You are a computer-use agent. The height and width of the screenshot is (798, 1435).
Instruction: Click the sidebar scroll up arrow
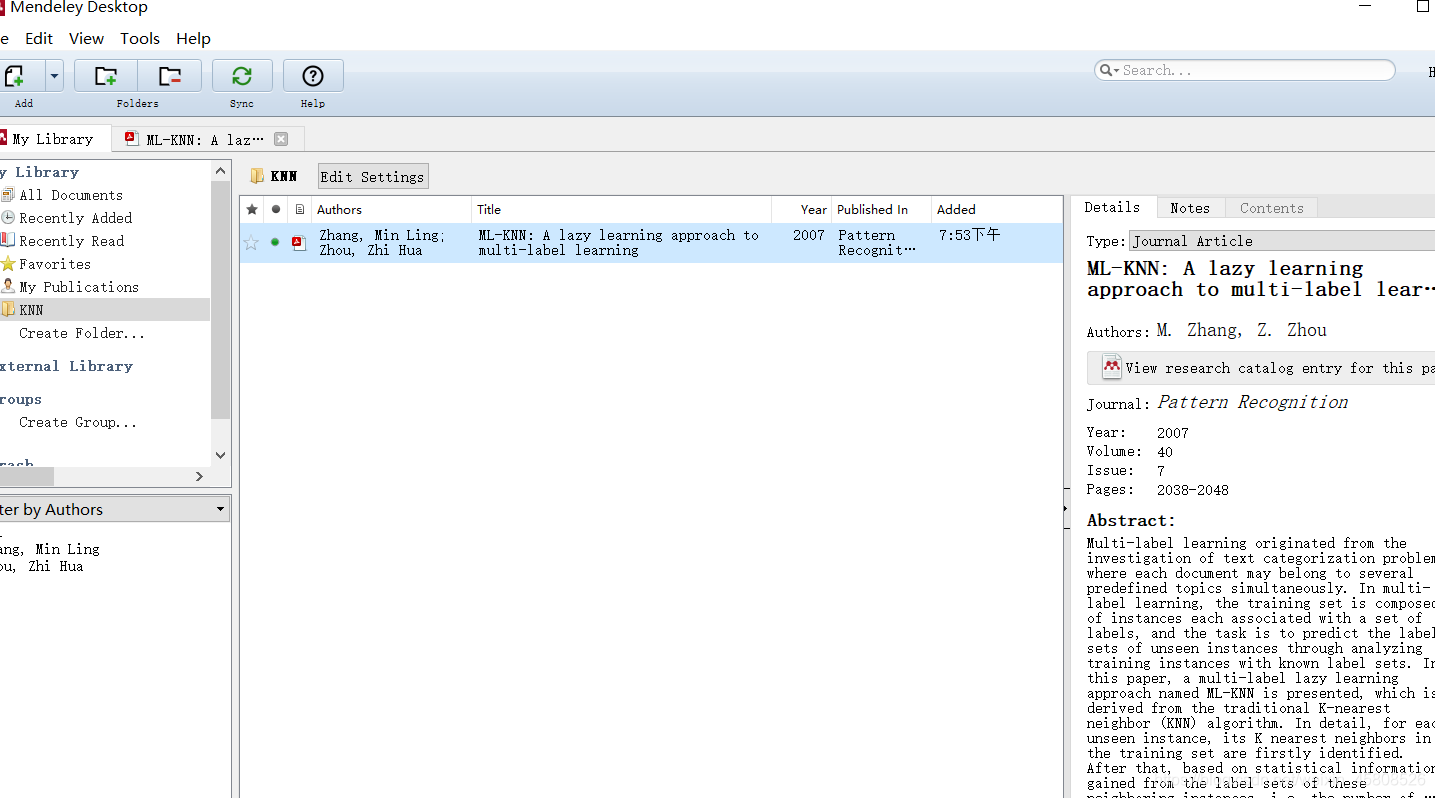[221, 171]
